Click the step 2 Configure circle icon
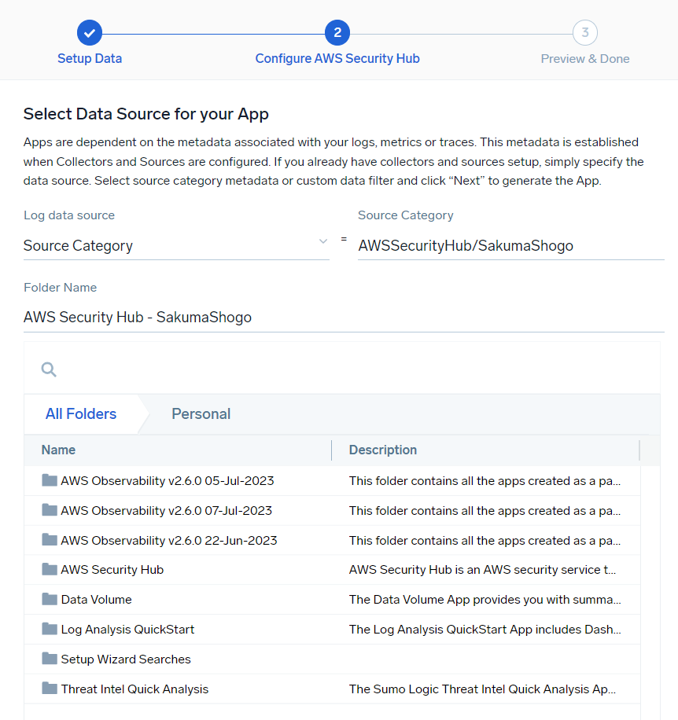The width and height of the screenshot is (678, 720). pos(337,33)
